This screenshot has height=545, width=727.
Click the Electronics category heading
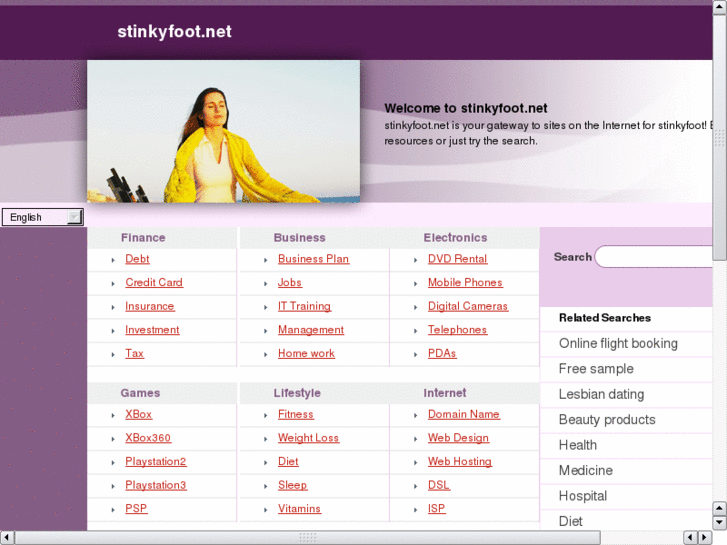455,238
